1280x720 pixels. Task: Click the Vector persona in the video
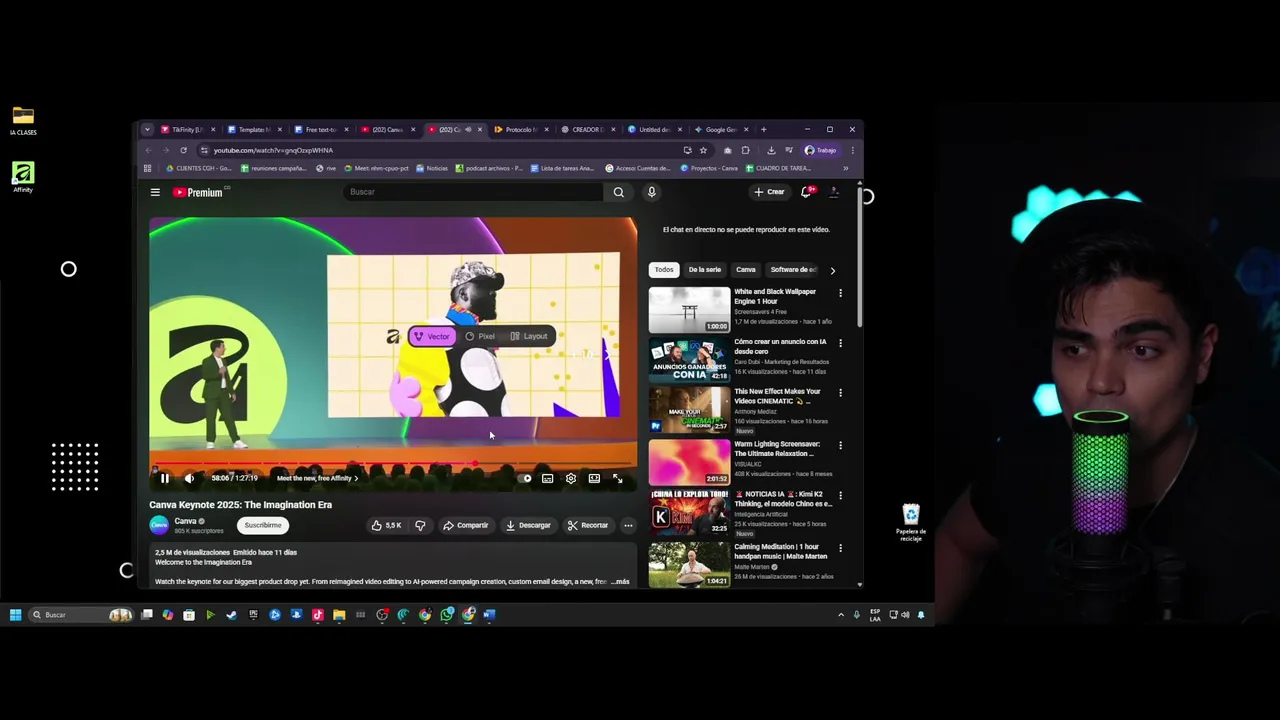click(x=432, y=336)
